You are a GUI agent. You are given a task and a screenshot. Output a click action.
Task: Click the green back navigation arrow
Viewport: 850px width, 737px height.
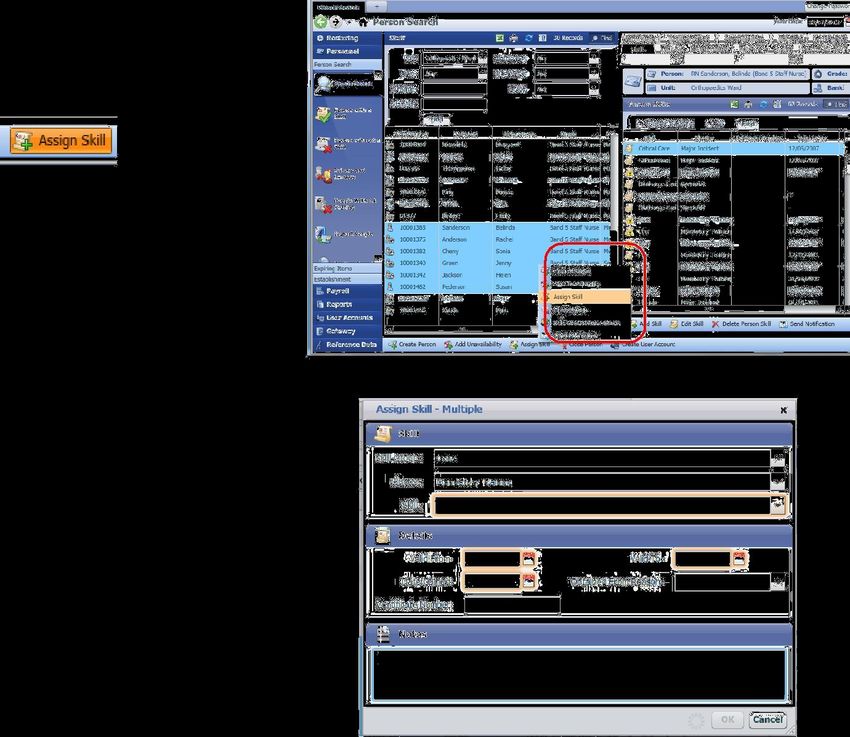(321, 21)
